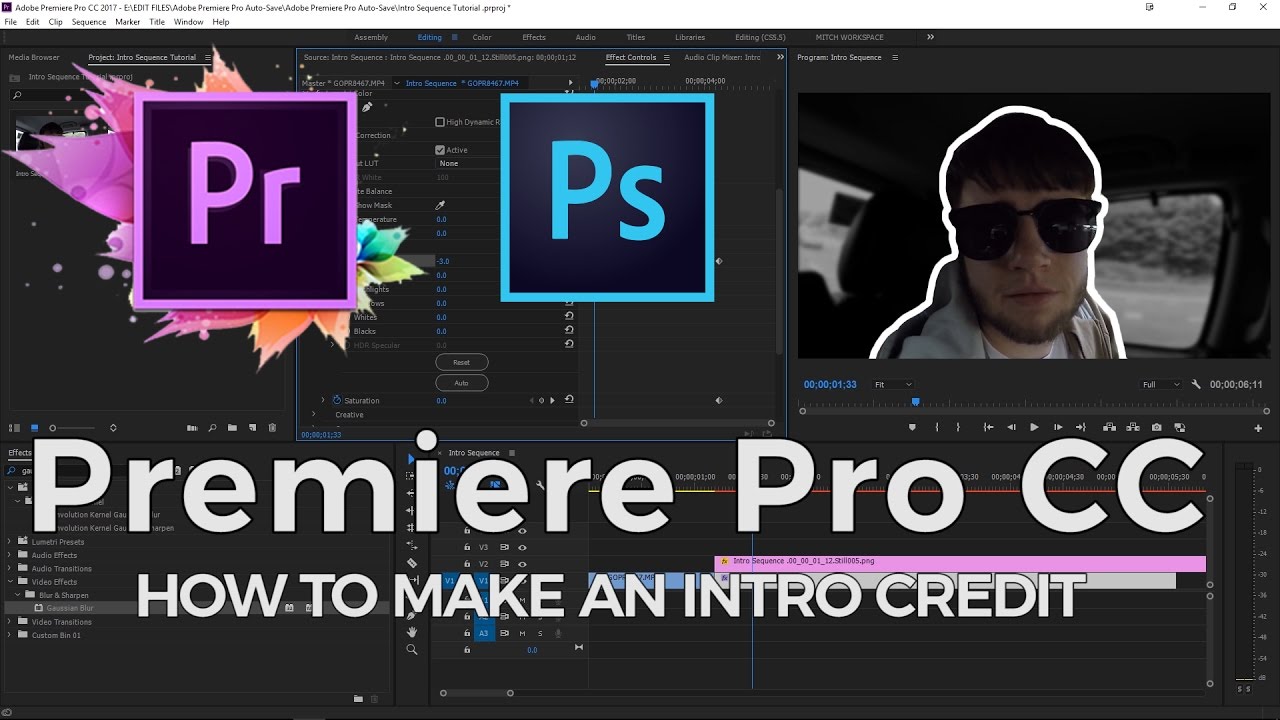1280x720 pixels.
Task: Expand the Audio Transitions folder
Action: tap(11, 568)
